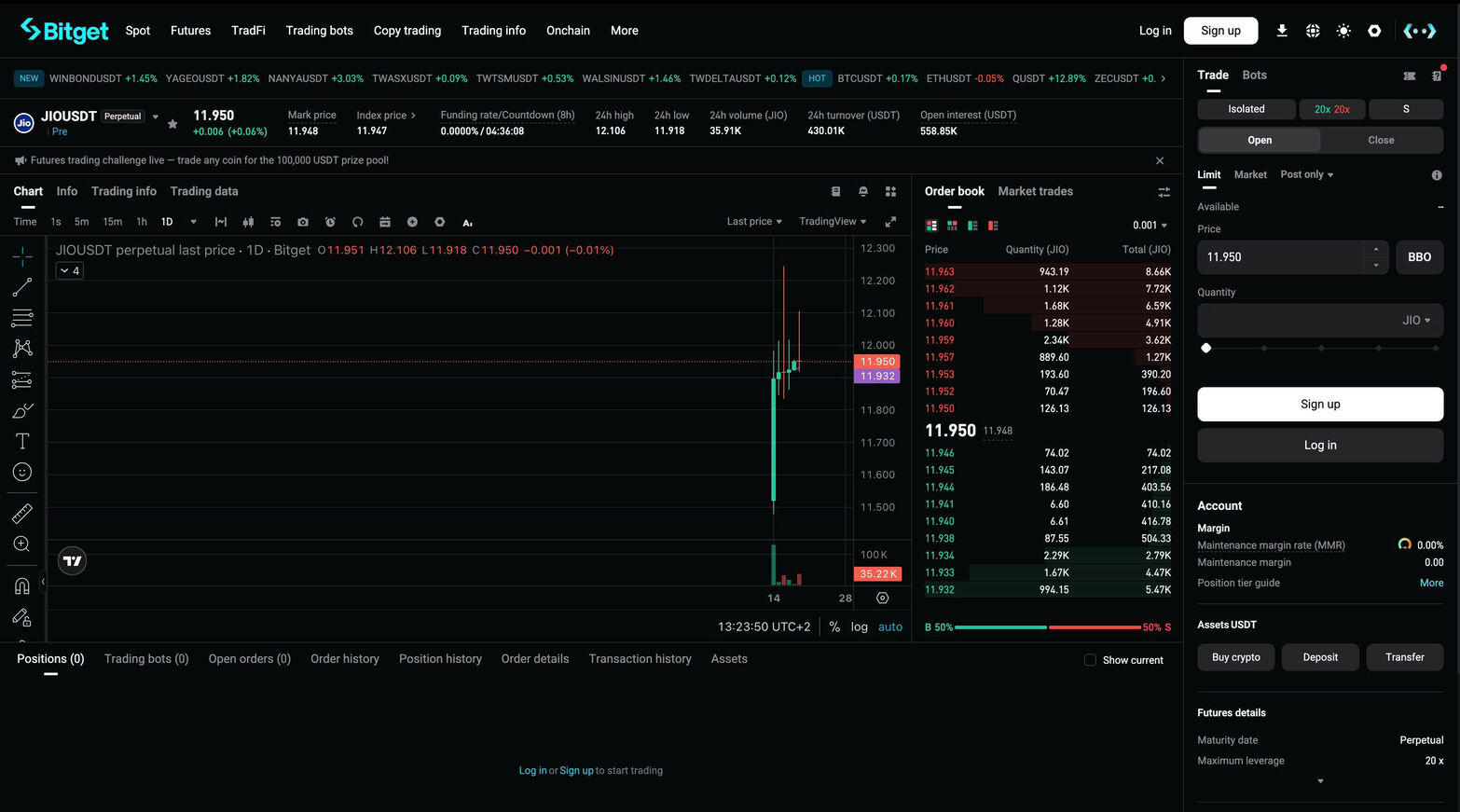
Task: Open the Copy trading menu
Action: [x=407, y=31]
